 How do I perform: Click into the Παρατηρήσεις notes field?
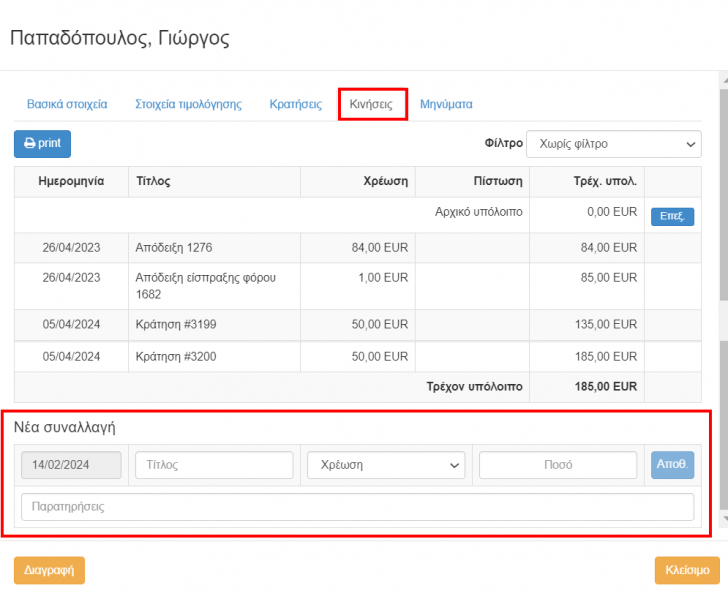point(357,507)
